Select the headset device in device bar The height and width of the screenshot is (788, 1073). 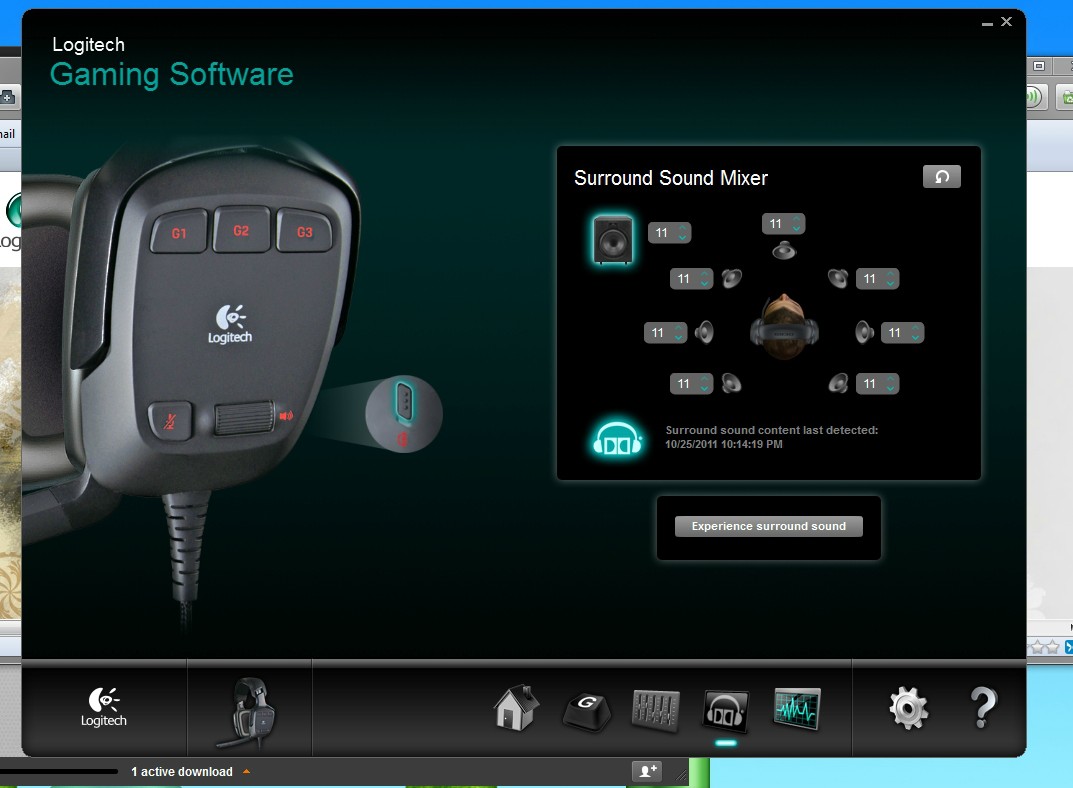pyautogui.click(x=249, y=712)
